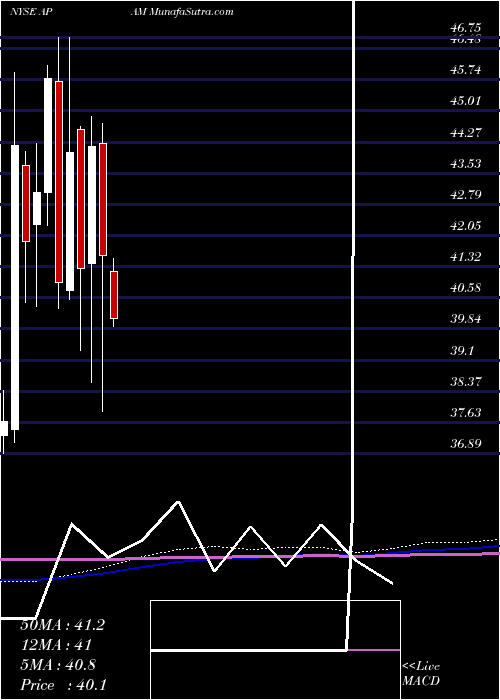Image resolution: width=500 pixels, height=700 pixels.
Task: Click the 40.58 price axis label
Action: pyautogui.click(x=465, y=288)
